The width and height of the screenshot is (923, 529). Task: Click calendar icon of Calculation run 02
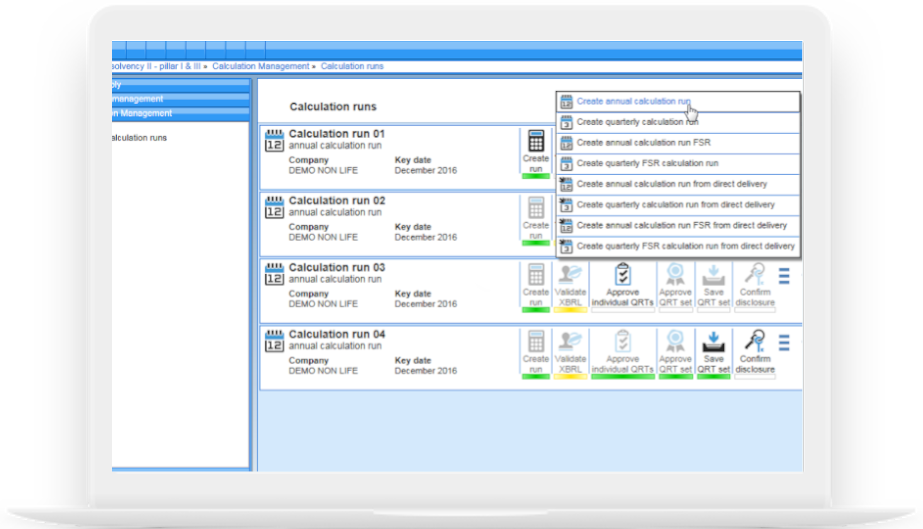(x=273, y=207)
